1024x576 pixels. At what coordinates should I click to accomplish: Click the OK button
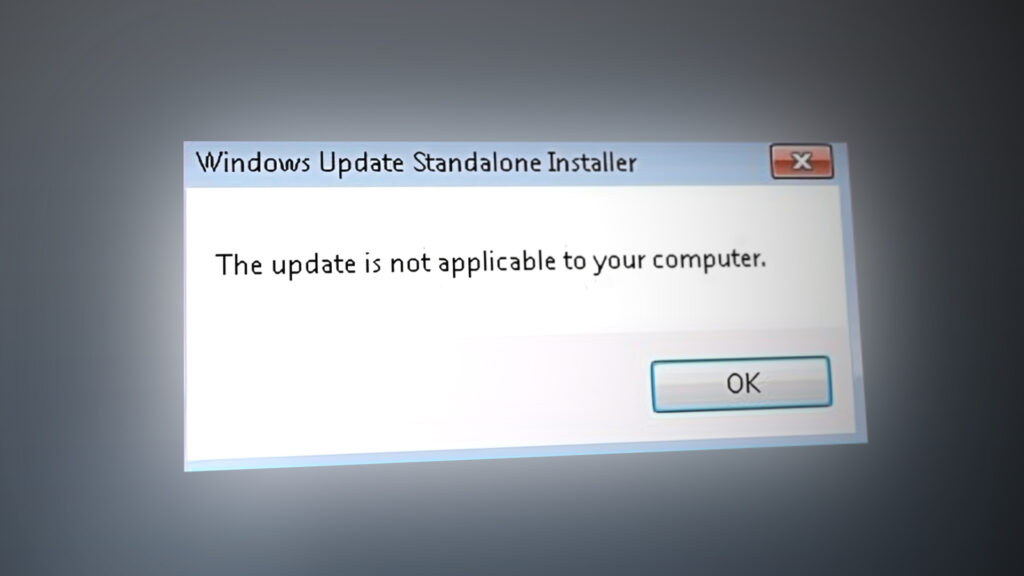point(741,384)
